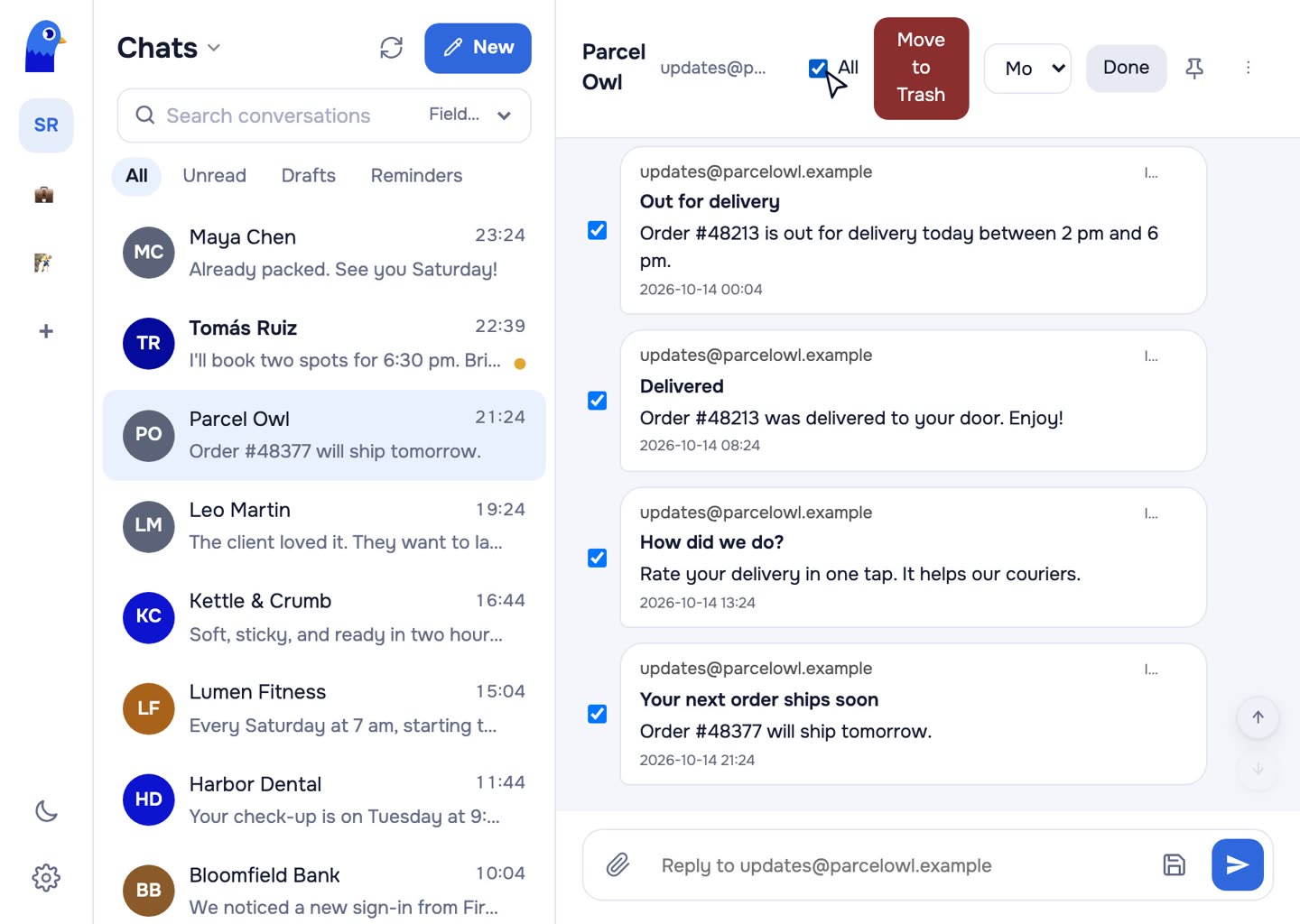
Task: Uncheck the How did we do? checkbox
Action: 597,558
